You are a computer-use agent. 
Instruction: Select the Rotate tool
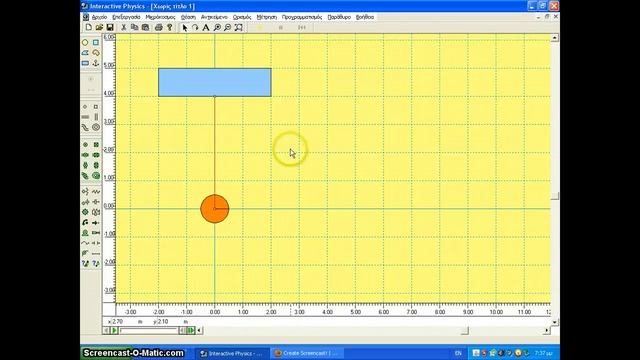coord(195,27)
